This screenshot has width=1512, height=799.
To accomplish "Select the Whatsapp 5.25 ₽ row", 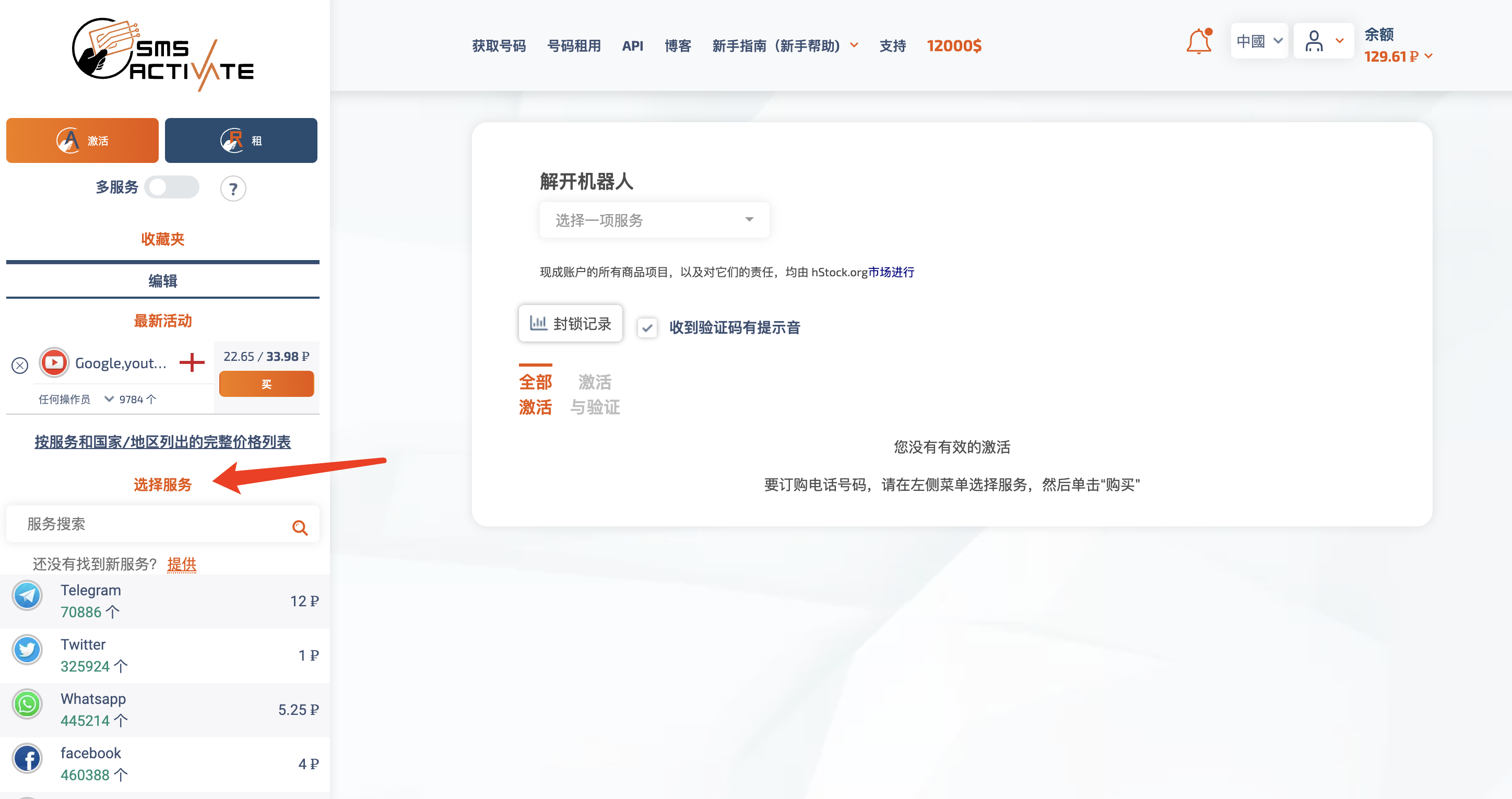I will (x=165, y=710).
